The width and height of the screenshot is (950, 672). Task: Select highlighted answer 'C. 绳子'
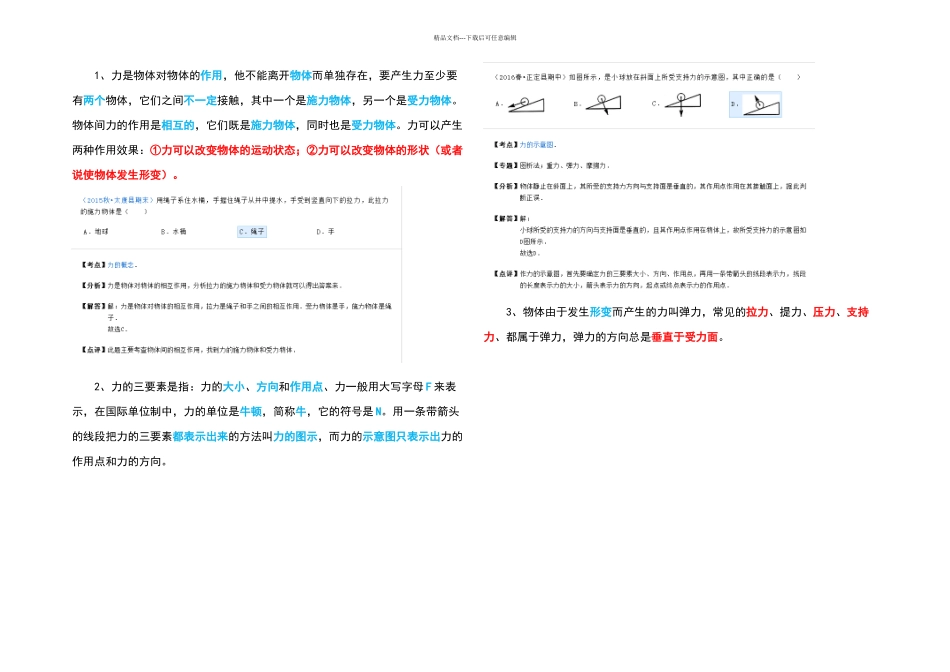(x=251, y=231)
